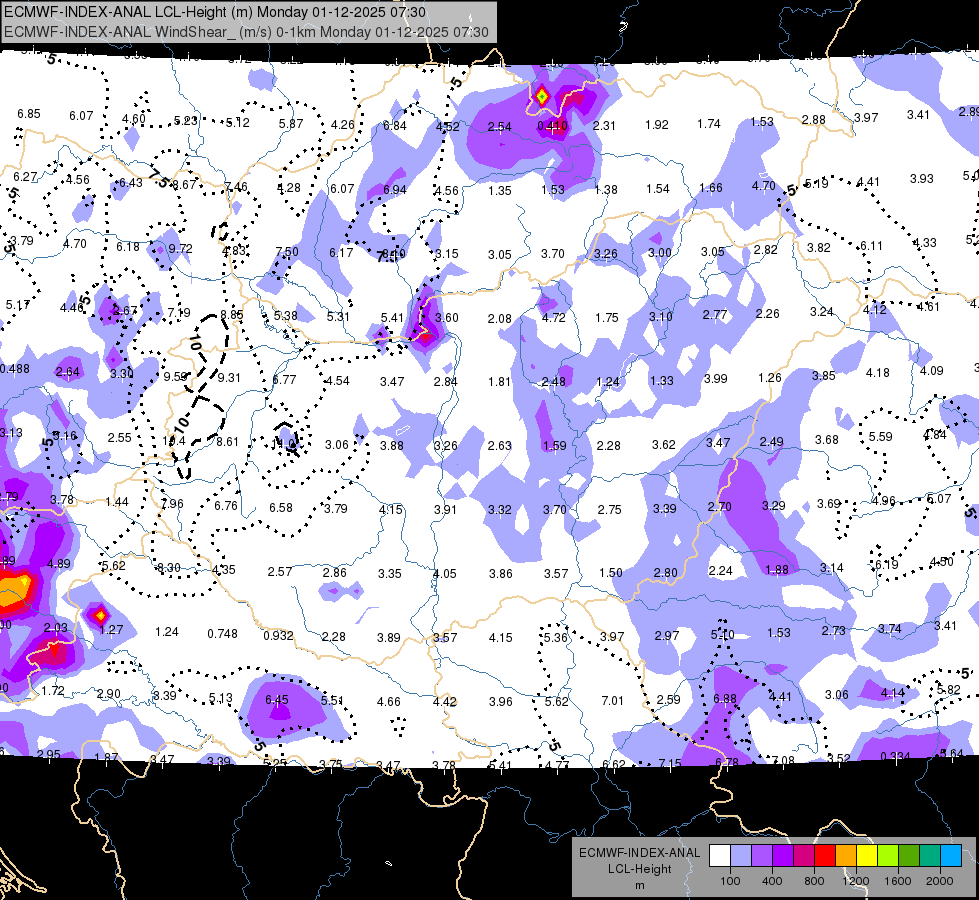979x900 pixels.
Task: Select the grid value 5.13
Action: [x=221, y=698]
